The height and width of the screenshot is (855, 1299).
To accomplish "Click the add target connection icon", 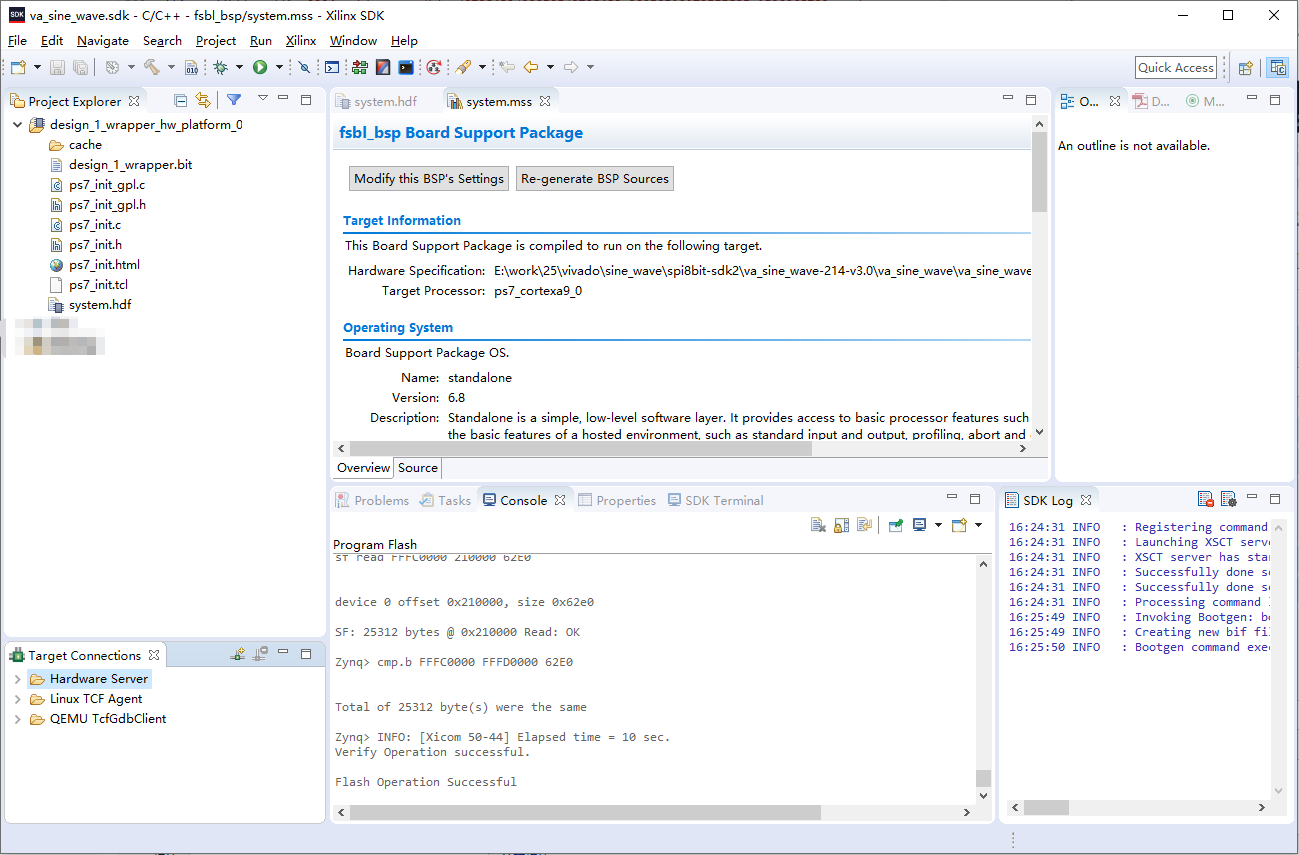I will pos(238,654).
